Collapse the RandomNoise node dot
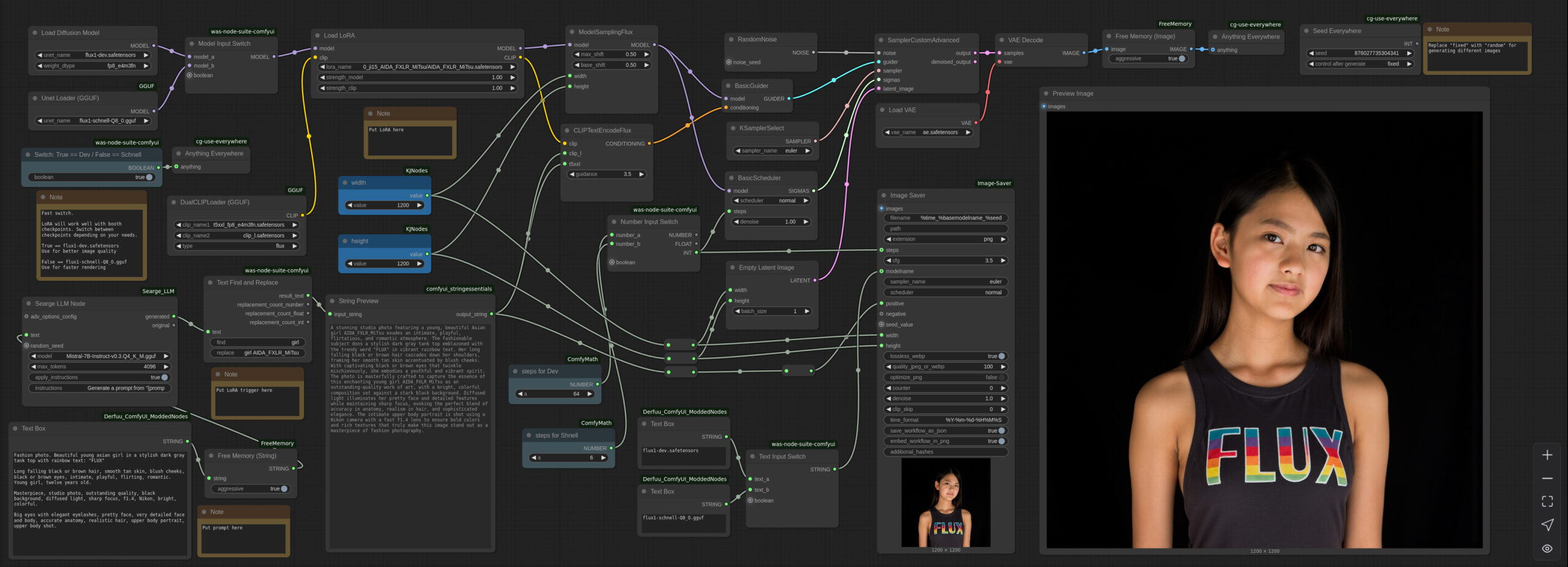The width and height of the screenshot is (1568, 567). click(731, 39)
